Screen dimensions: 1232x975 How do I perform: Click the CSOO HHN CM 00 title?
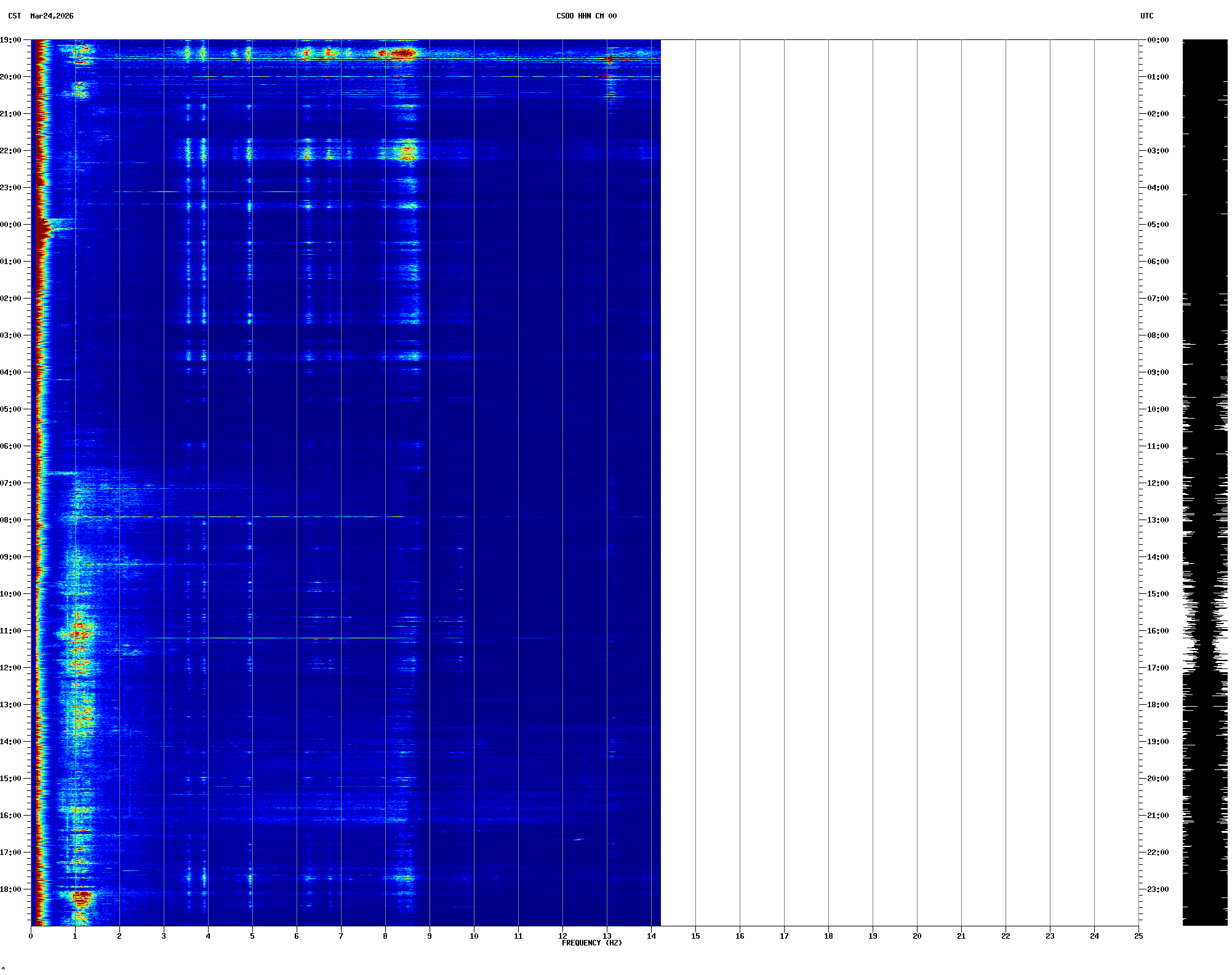(586, 16)
